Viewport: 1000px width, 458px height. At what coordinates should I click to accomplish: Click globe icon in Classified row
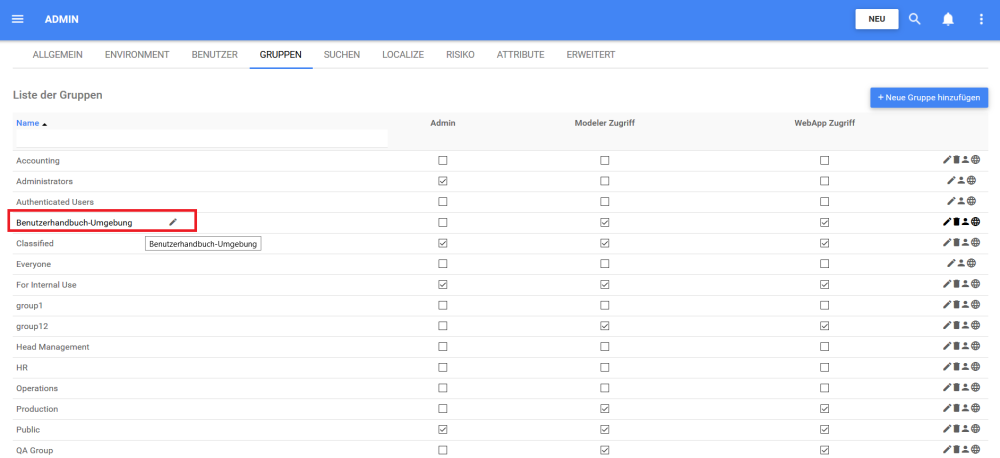[975, 243]
